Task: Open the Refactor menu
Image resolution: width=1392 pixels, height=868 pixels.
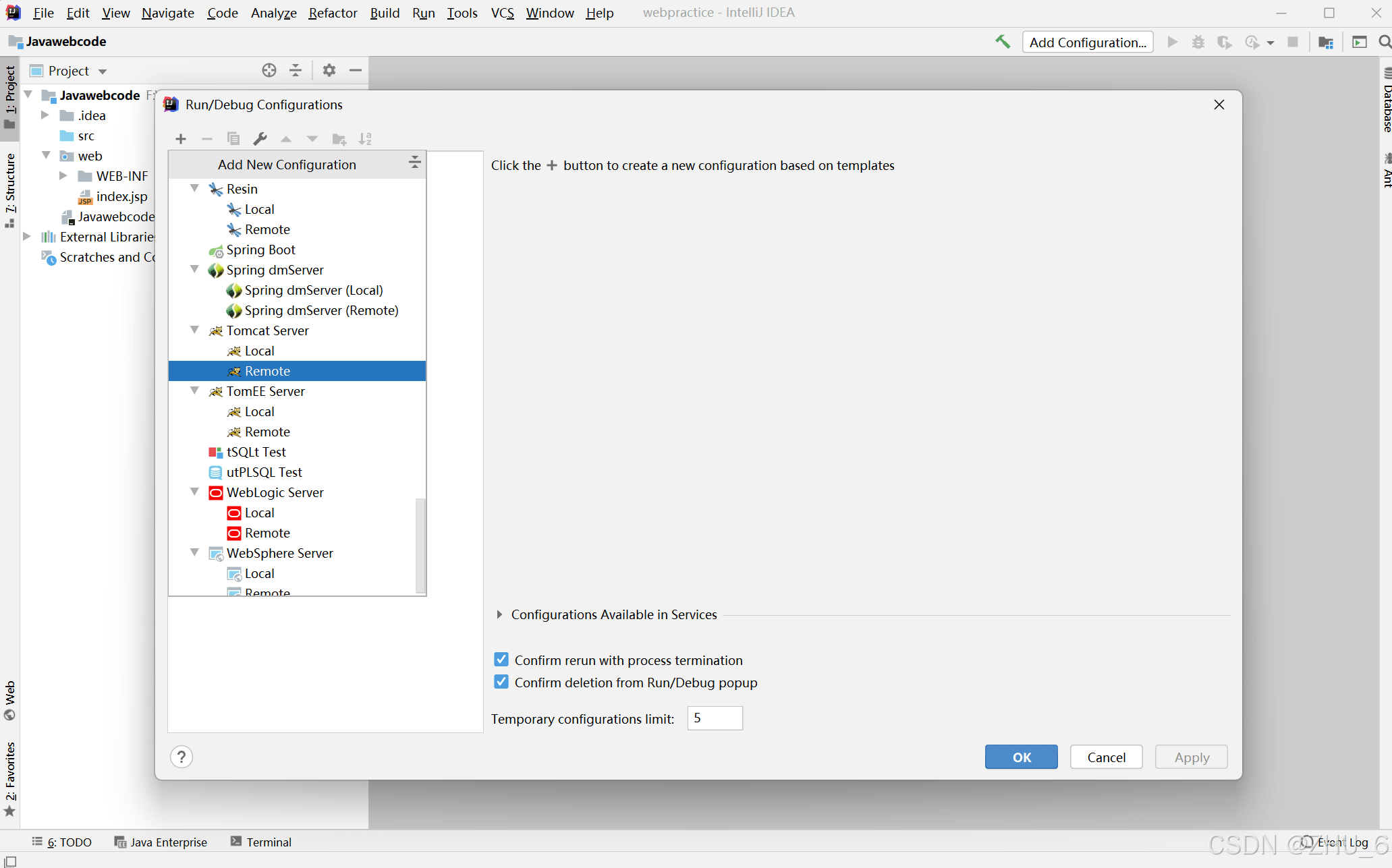Action: click(333, 13)
